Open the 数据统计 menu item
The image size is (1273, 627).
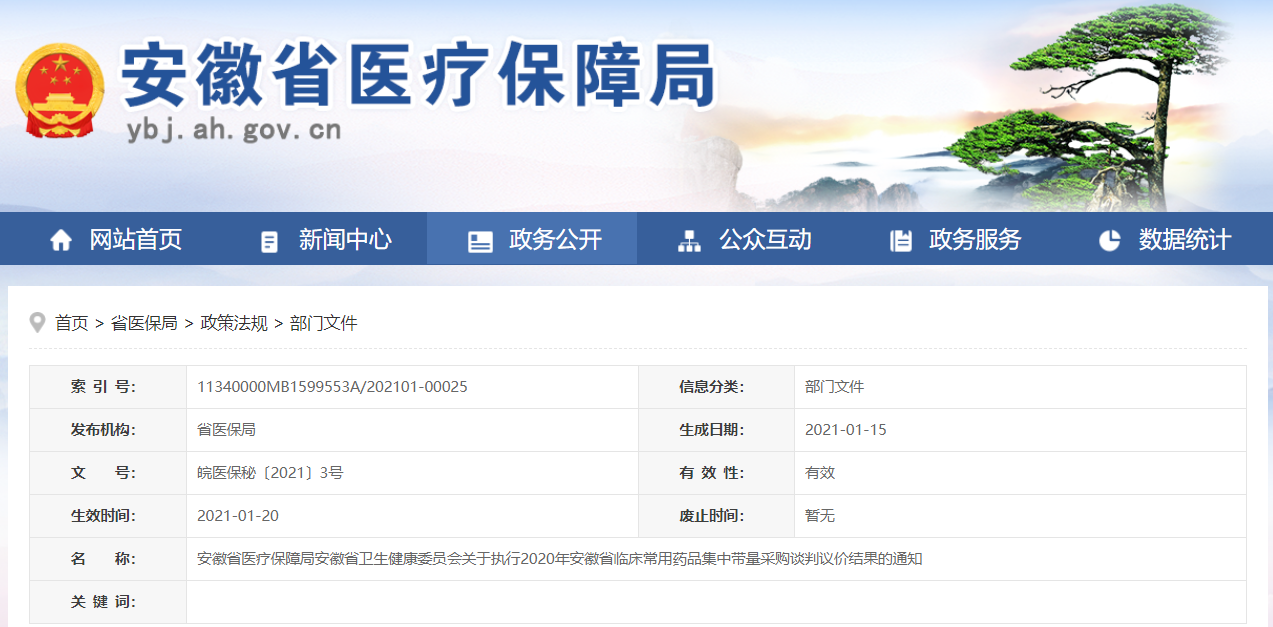1185,240
